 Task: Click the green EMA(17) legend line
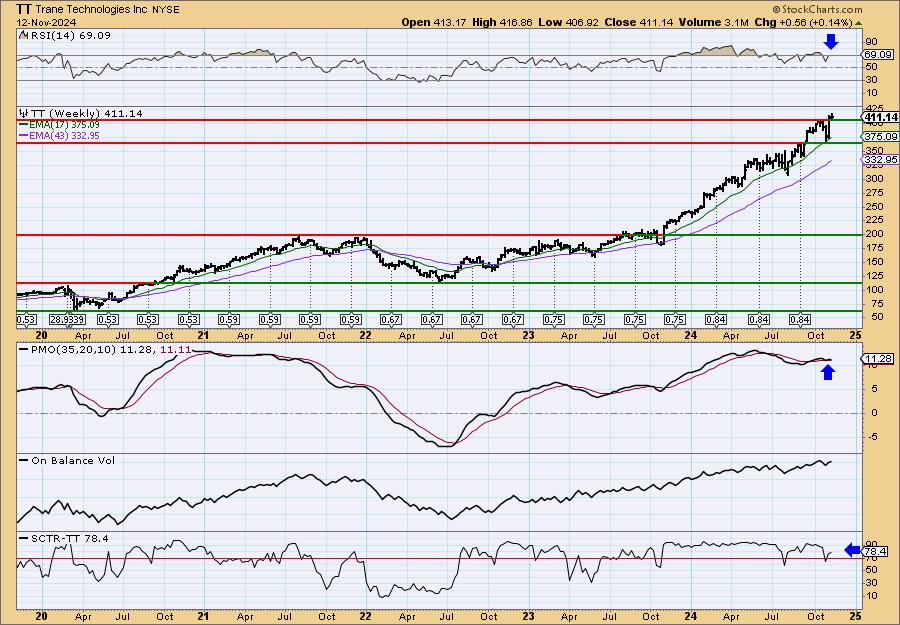[23, 125]
